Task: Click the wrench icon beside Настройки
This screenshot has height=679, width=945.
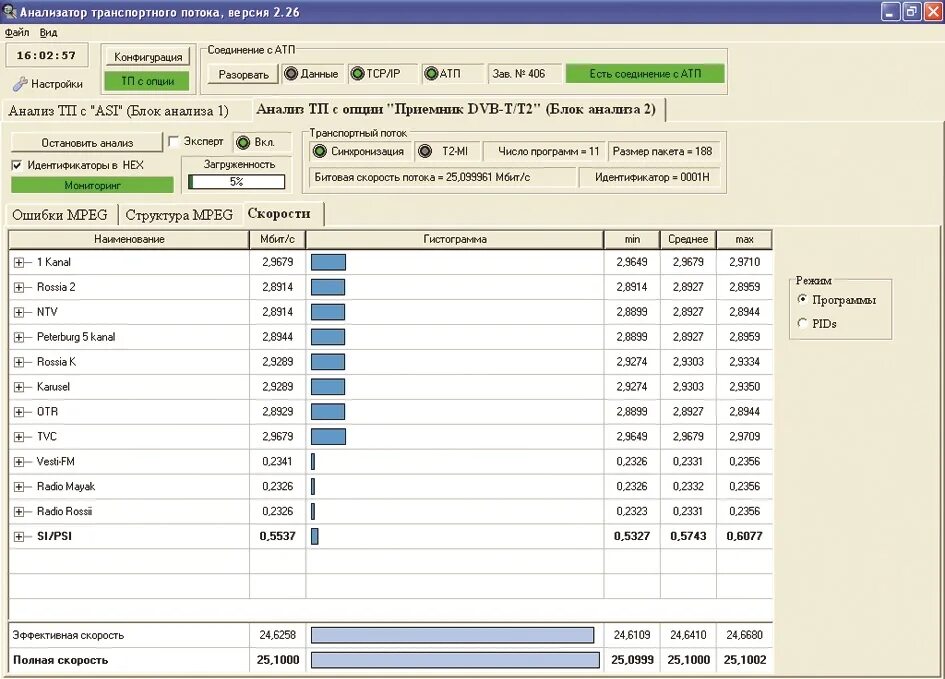Action: pyautogui.click(x=20, y=84)
